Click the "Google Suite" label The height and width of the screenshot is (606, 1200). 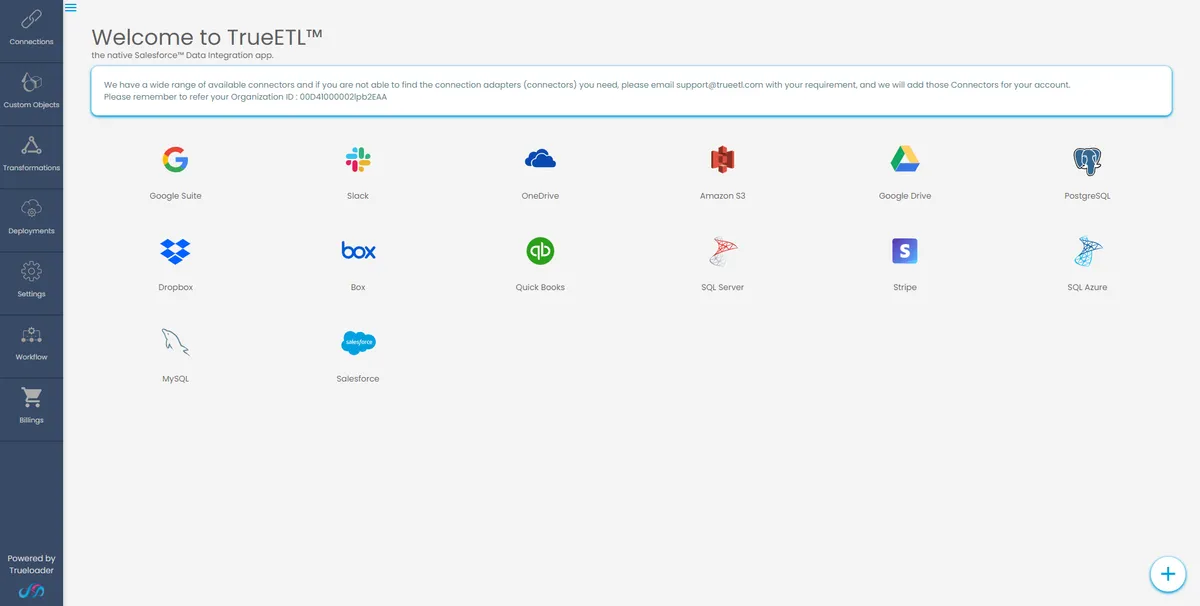coord(175,196)
